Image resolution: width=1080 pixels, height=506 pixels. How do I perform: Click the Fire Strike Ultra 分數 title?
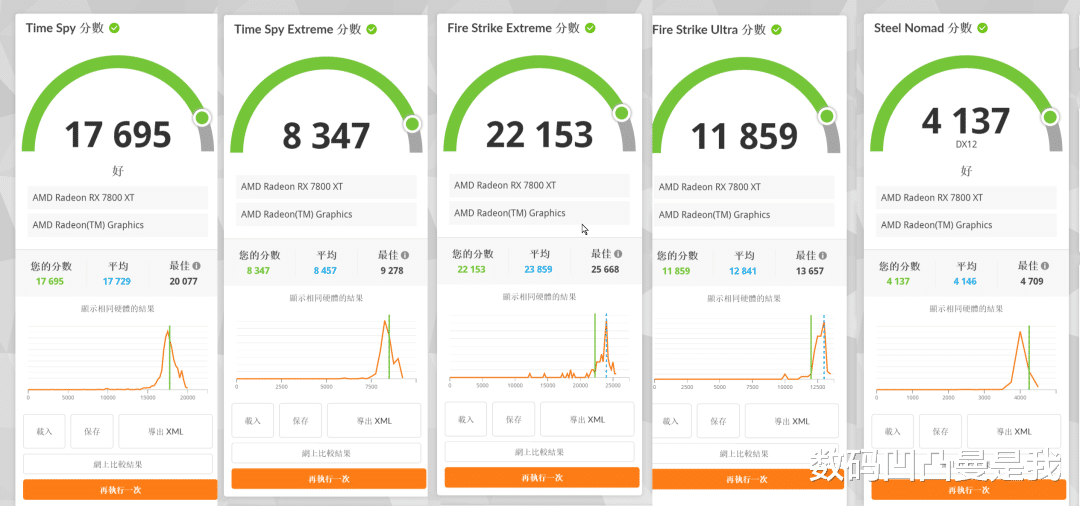[709, 30]
